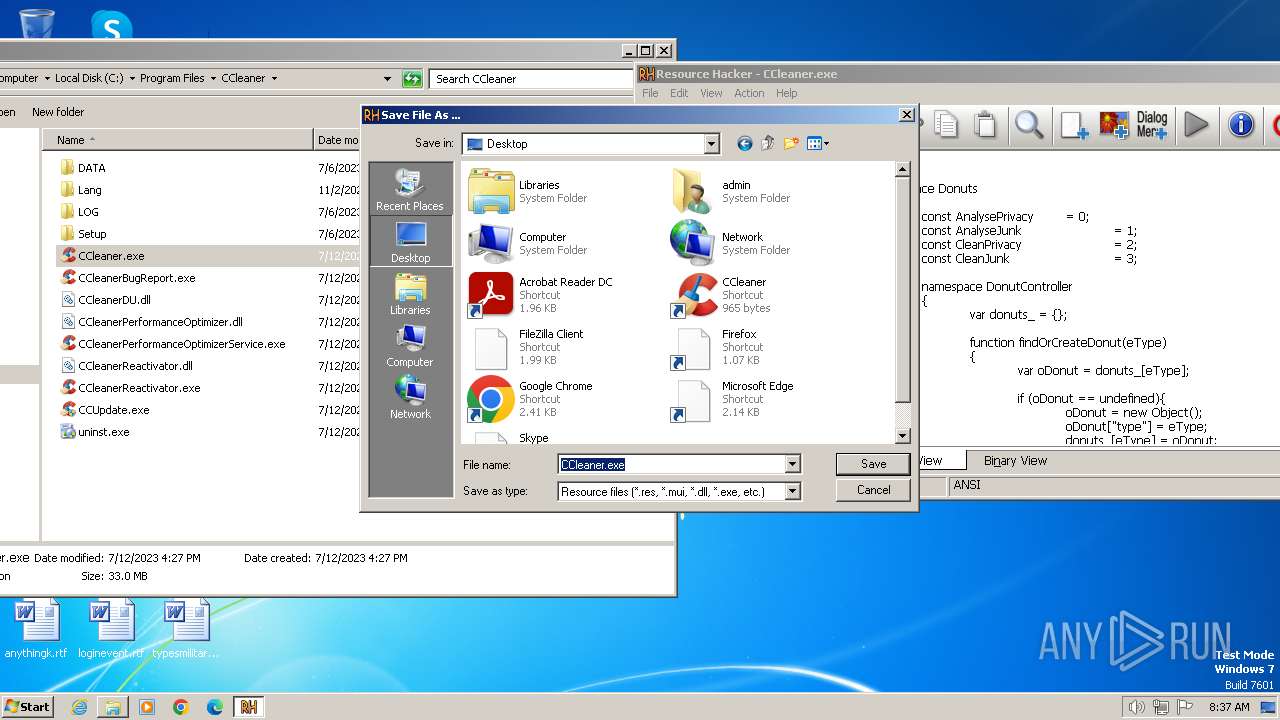The width and height of the screenshot is (1280, 720).
Task: Open Google Chrome from the taskbar
Action: click(180, 707)
